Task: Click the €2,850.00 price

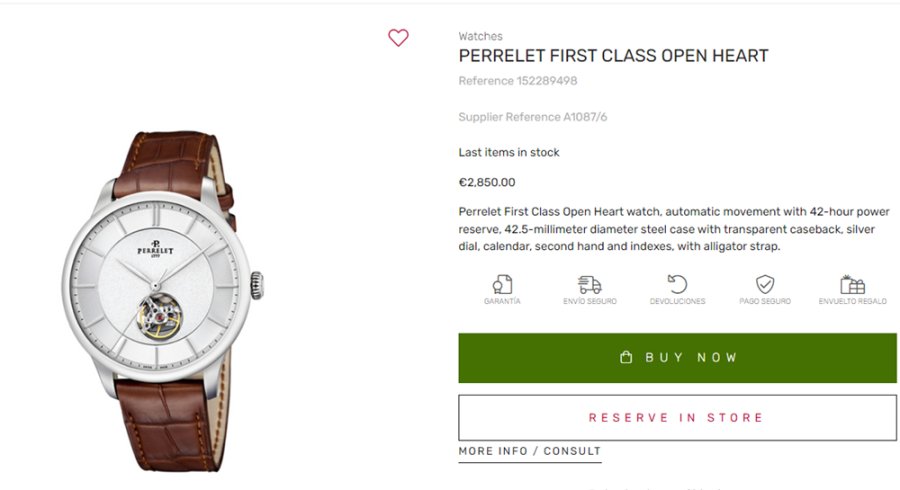Action: pos(487,182)
